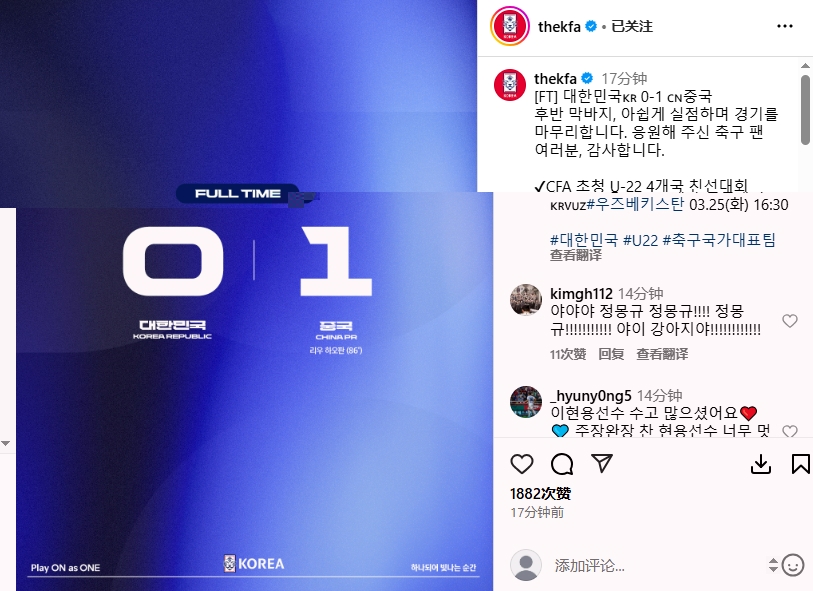Click the scroll-up arrow of caption scrollbar
The image size is (813, 591).
click(x=805, y=66)
